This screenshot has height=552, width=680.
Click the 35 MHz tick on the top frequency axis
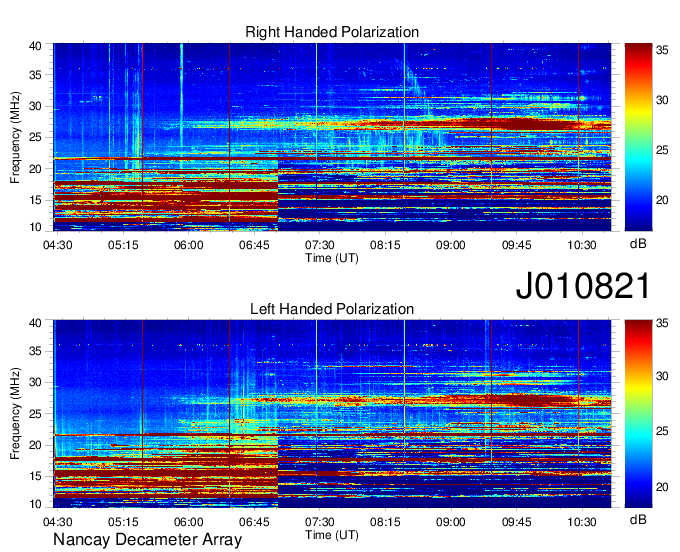pyautogui.click(x=35, y=75)
